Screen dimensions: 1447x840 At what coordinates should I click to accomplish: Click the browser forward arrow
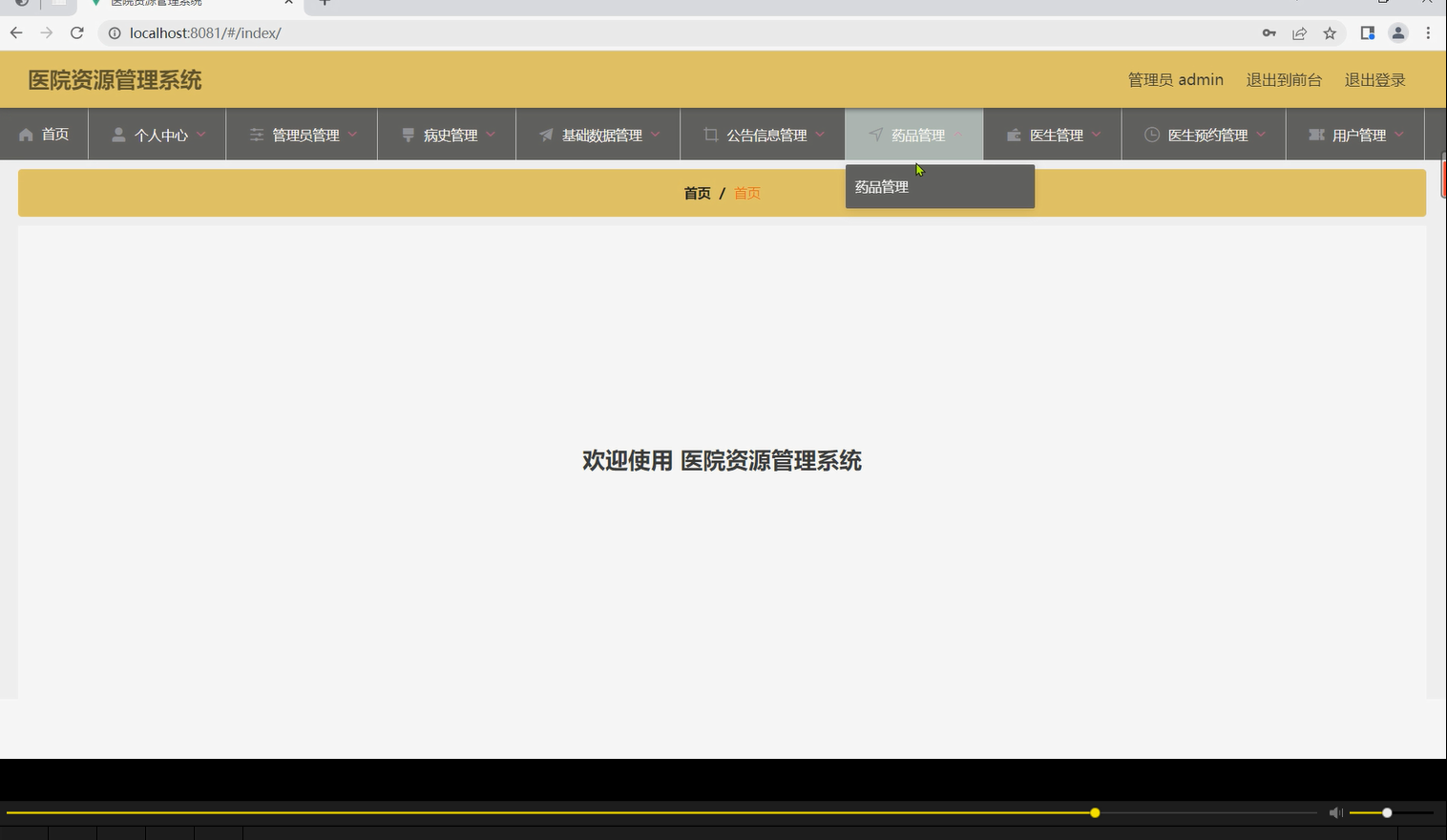46,32
